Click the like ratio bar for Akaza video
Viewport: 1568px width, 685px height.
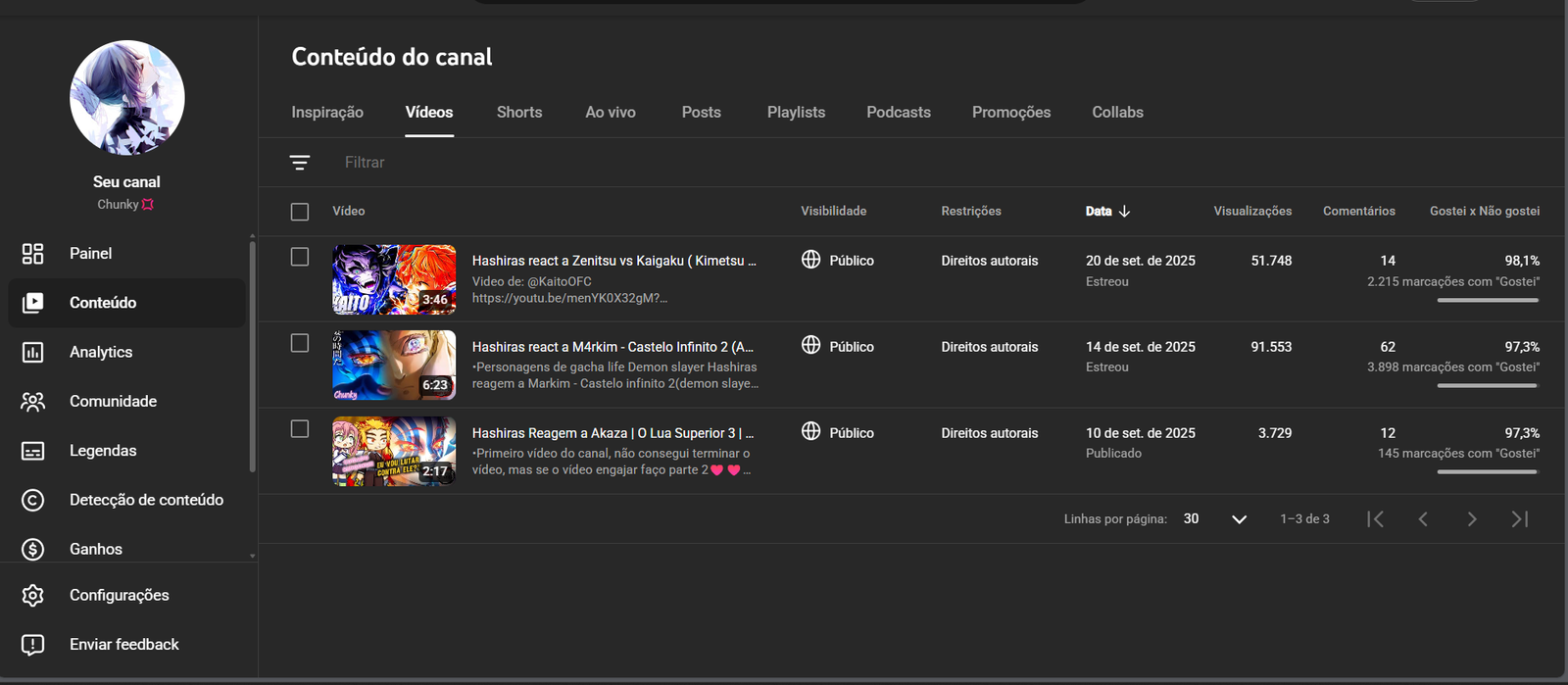click(1487, 472)
